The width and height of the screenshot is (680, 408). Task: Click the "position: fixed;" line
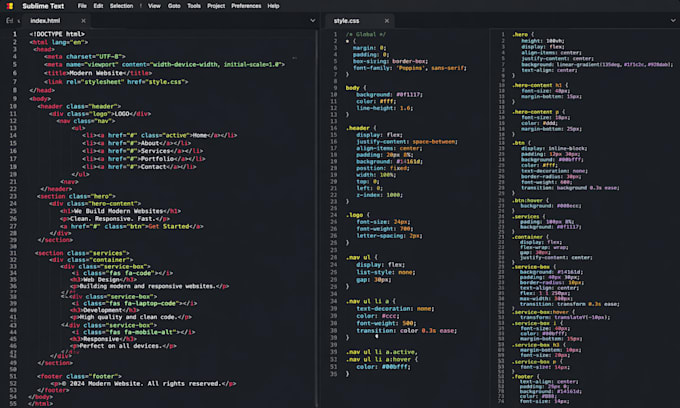(382, 168)
